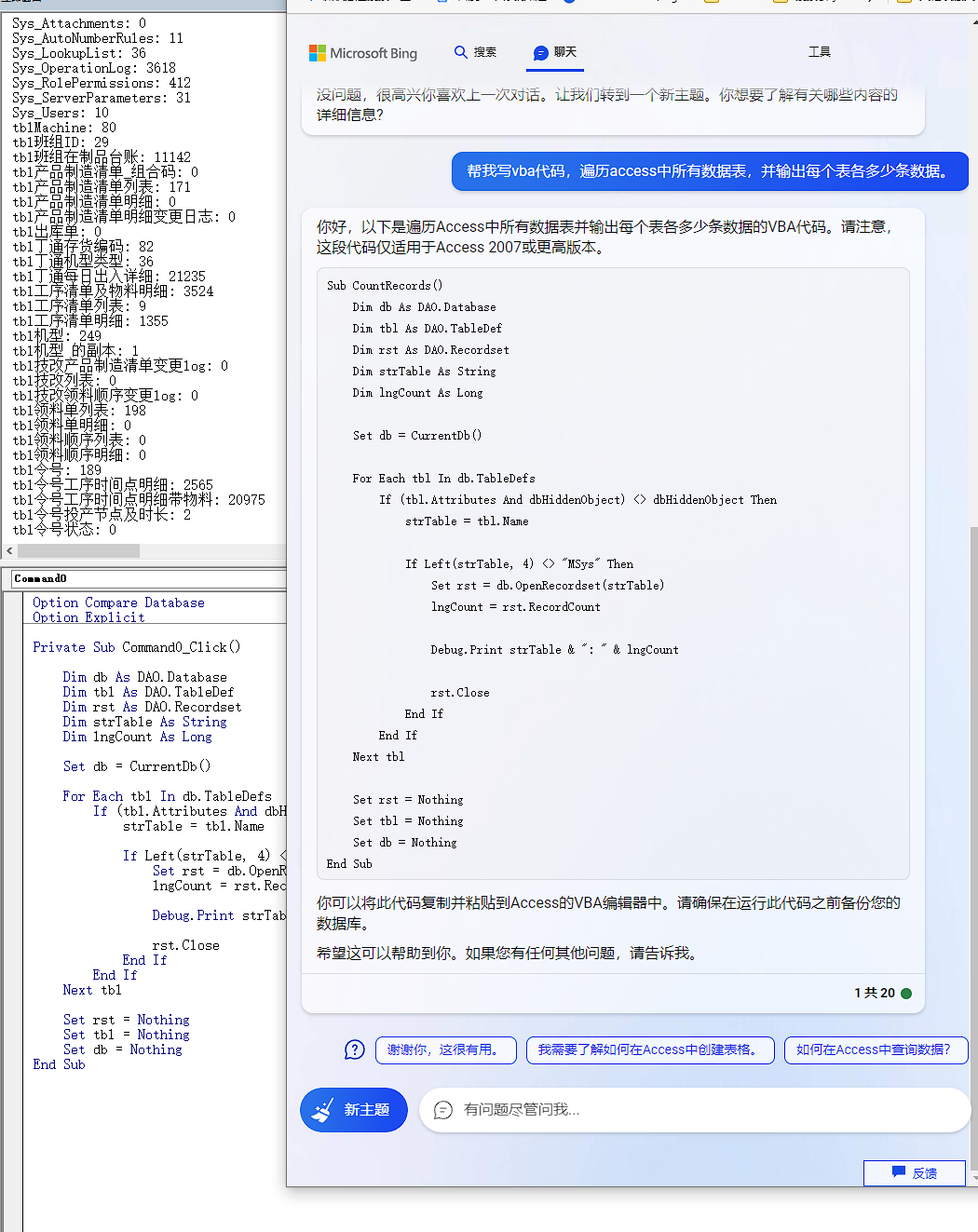The width and height of the screenshot is (978, 1232).
Task: Click the Sys_Users: 10 output line
Action: (61, 113)
